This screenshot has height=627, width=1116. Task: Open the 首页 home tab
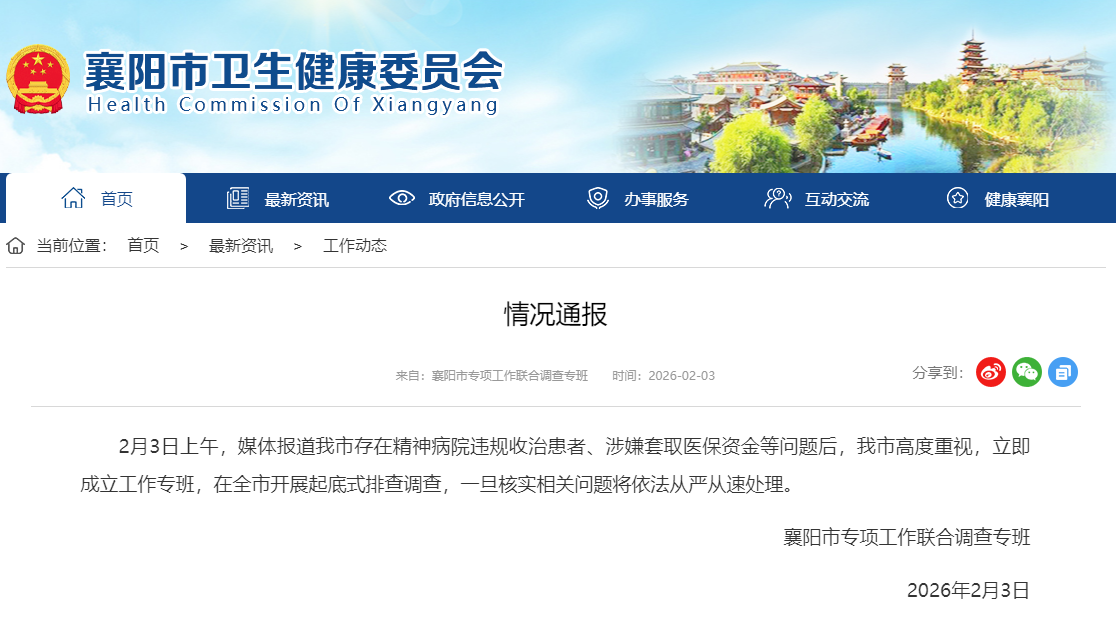click(96, 199)
